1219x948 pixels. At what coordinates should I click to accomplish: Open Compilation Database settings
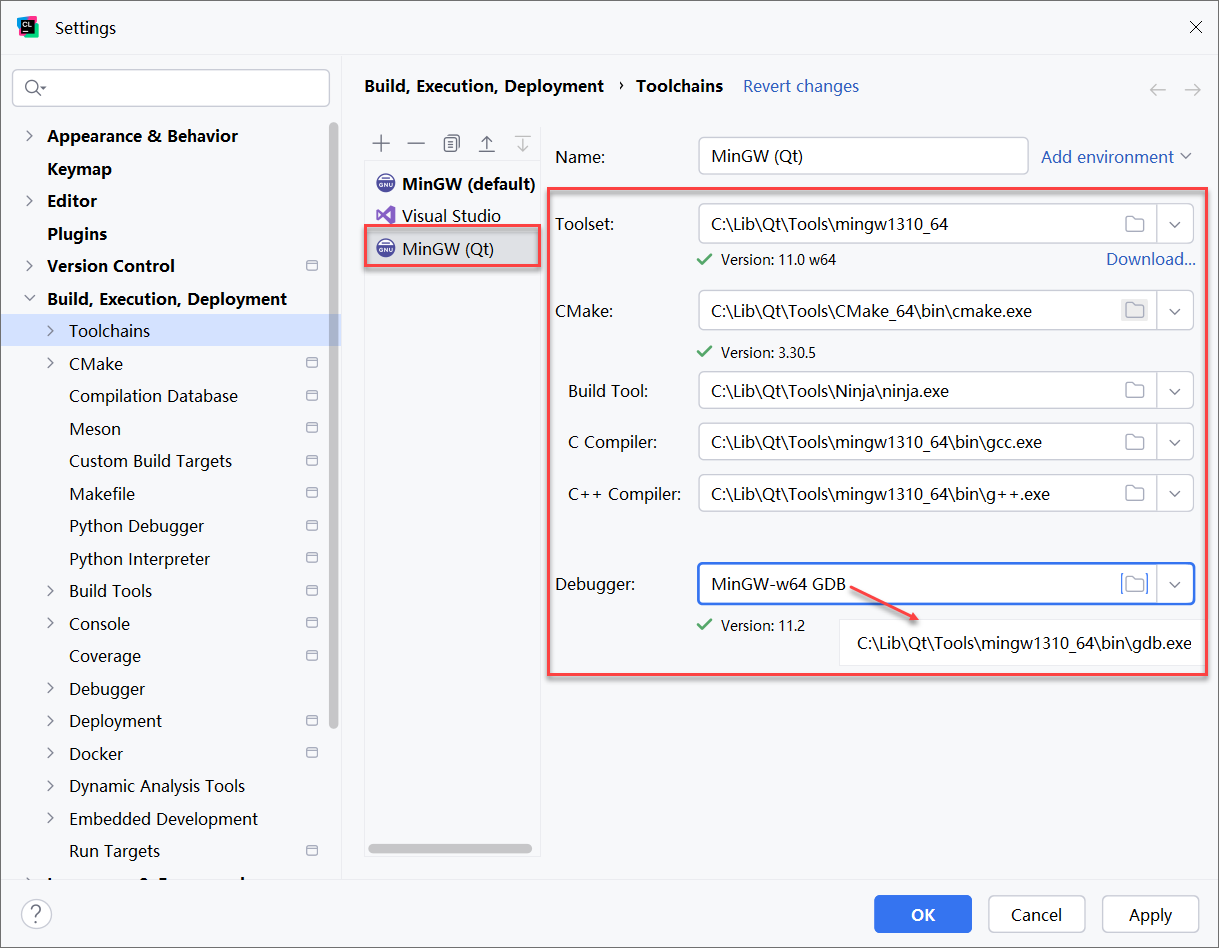click(153, 396)
